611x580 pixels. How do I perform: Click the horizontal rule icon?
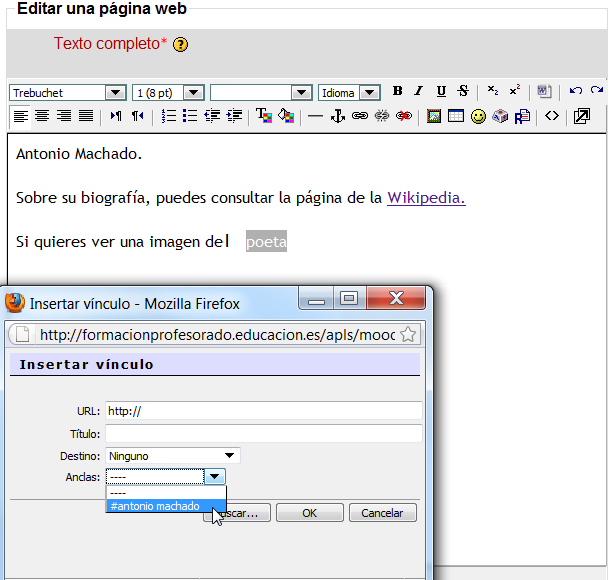point(315,116)
